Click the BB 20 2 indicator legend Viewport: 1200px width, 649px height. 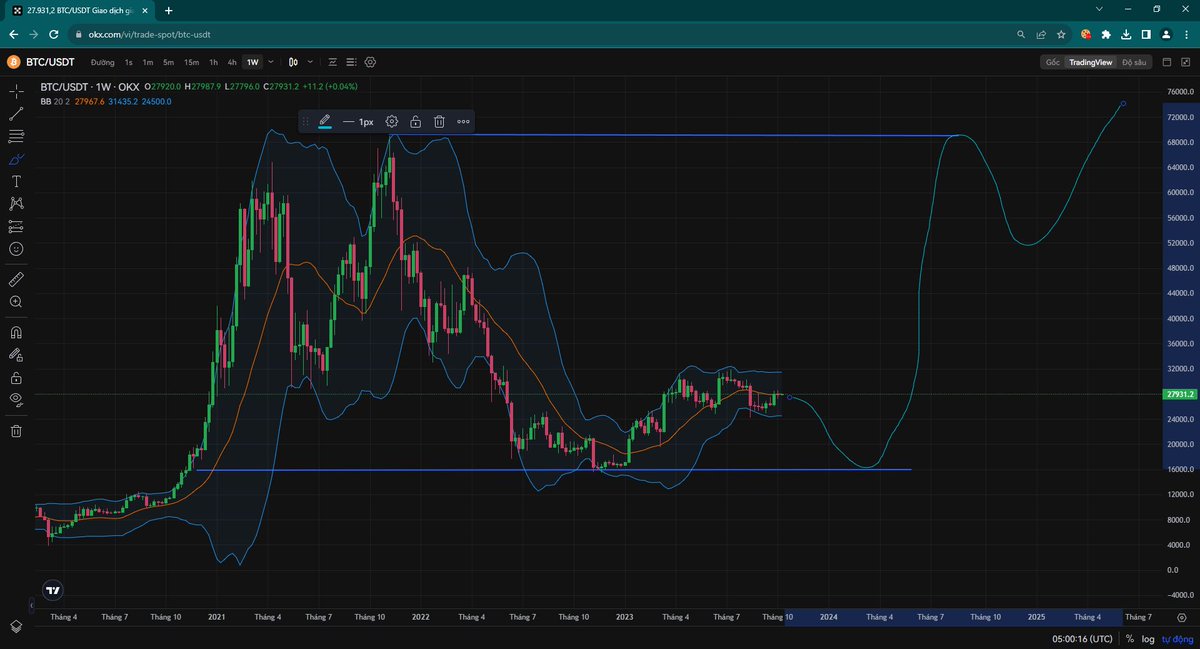tap(57, 101)
